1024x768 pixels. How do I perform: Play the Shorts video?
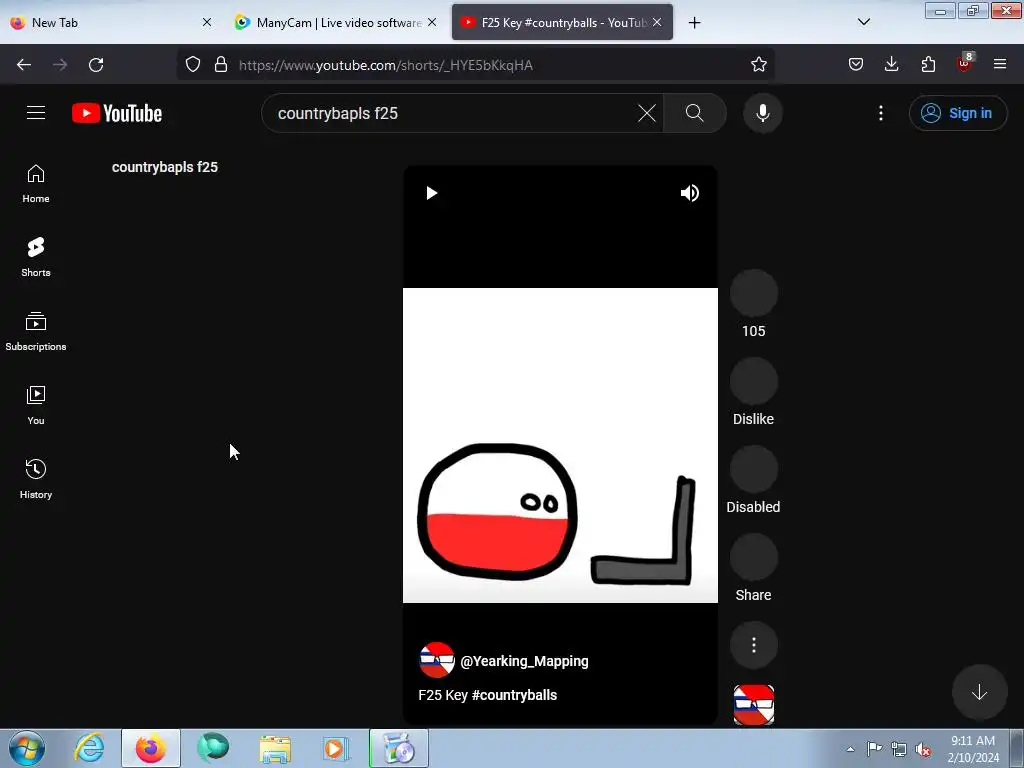click(x=431, y=193)
